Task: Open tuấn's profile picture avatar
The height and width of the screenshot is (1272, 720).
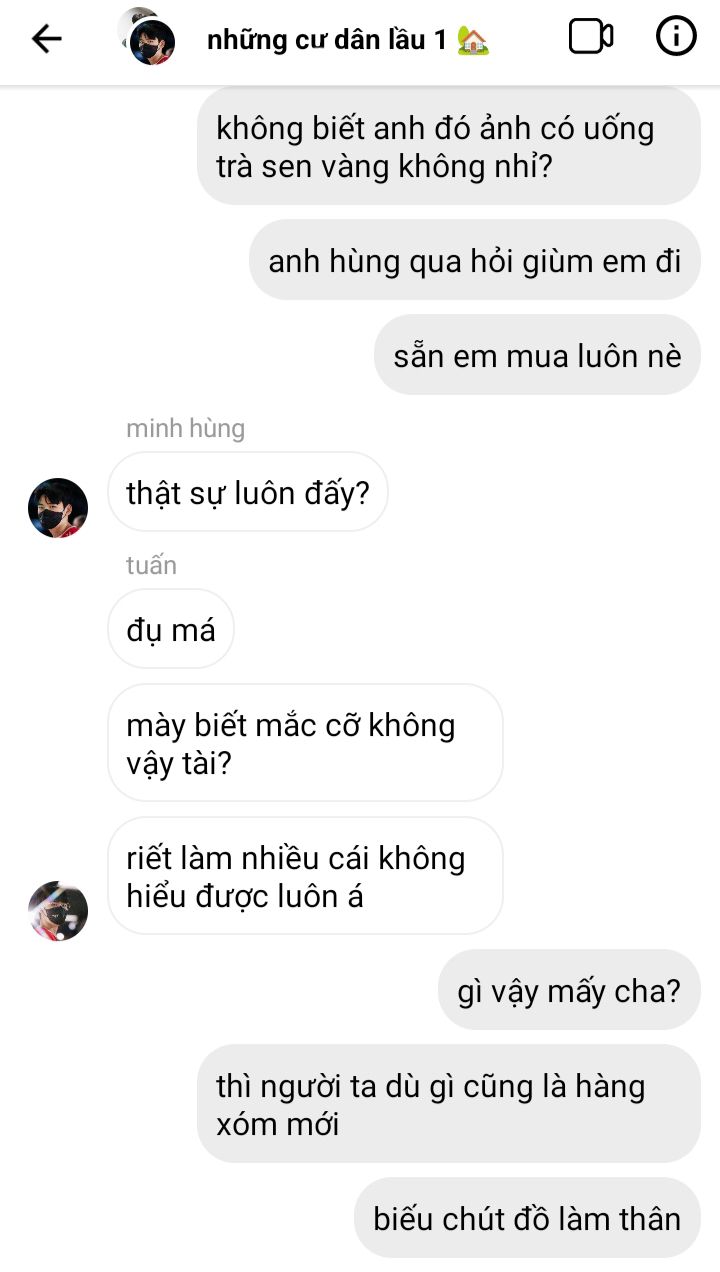Action: point(58,911)
